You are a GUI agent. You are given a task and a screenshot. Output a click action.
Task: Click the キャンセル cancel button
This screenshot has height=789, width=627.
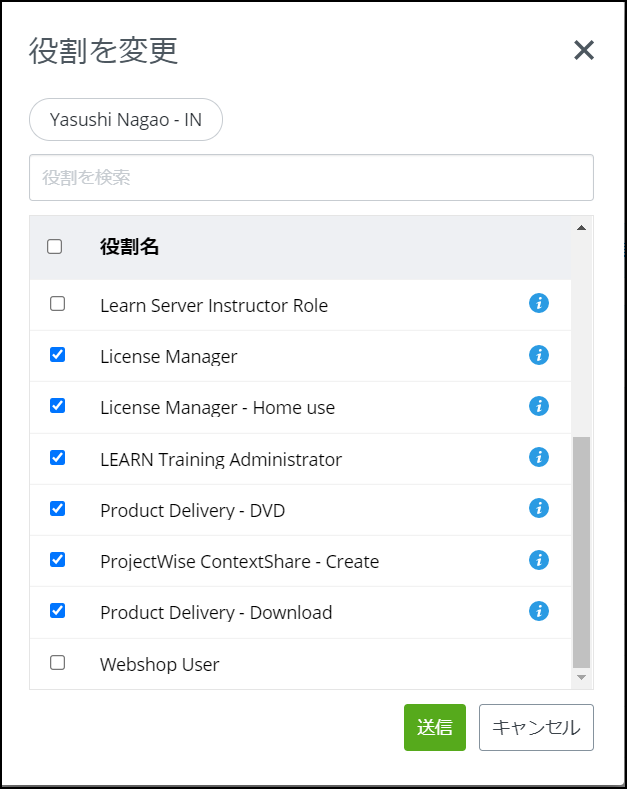point(536,727)
